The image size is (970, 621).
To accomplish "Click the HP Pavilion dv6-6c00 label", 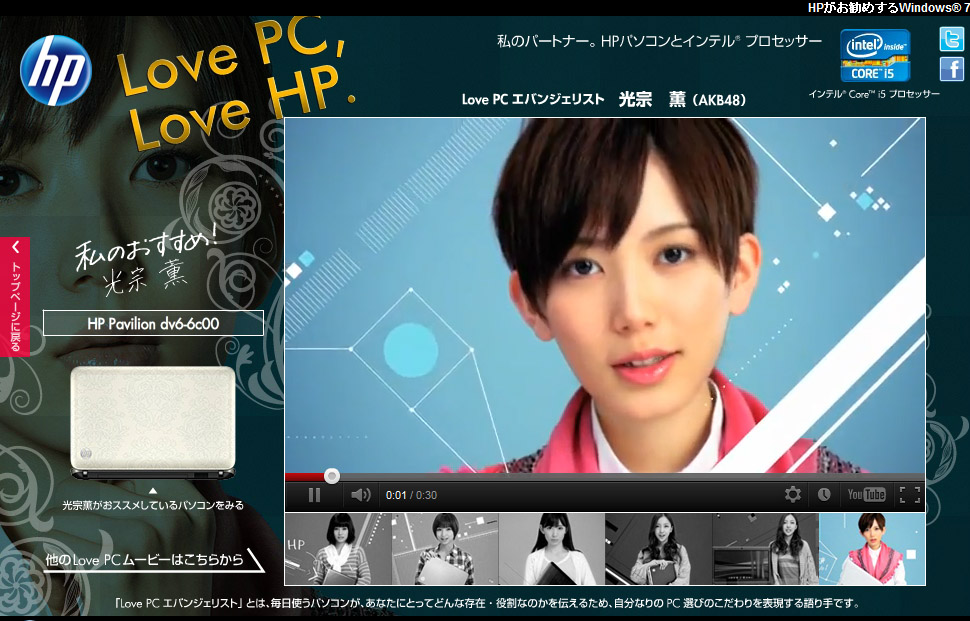I will pyautogui.click(x=153, y=323).
